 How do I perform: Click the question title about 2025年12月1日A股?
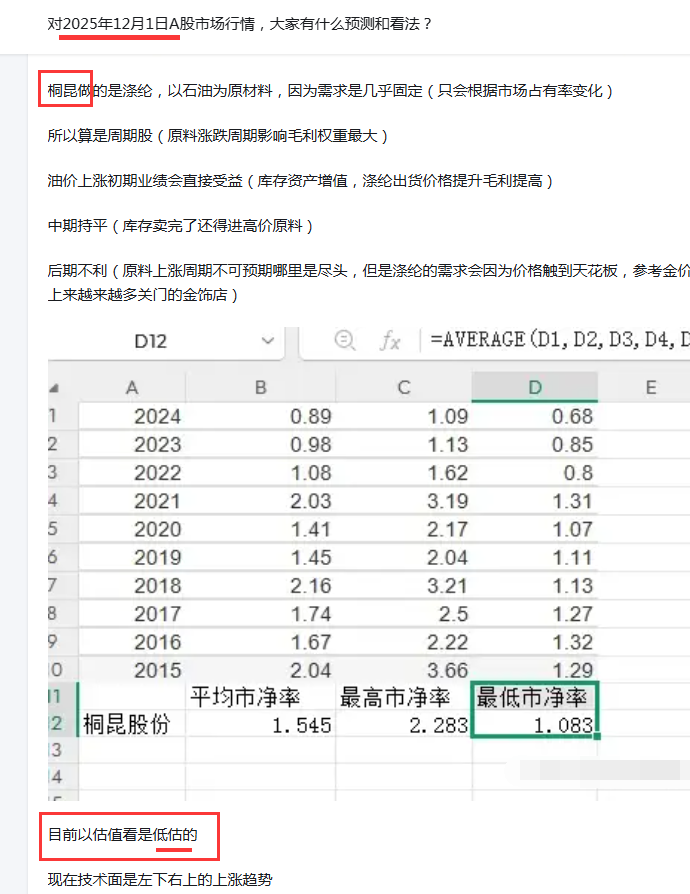click(240, 24)
